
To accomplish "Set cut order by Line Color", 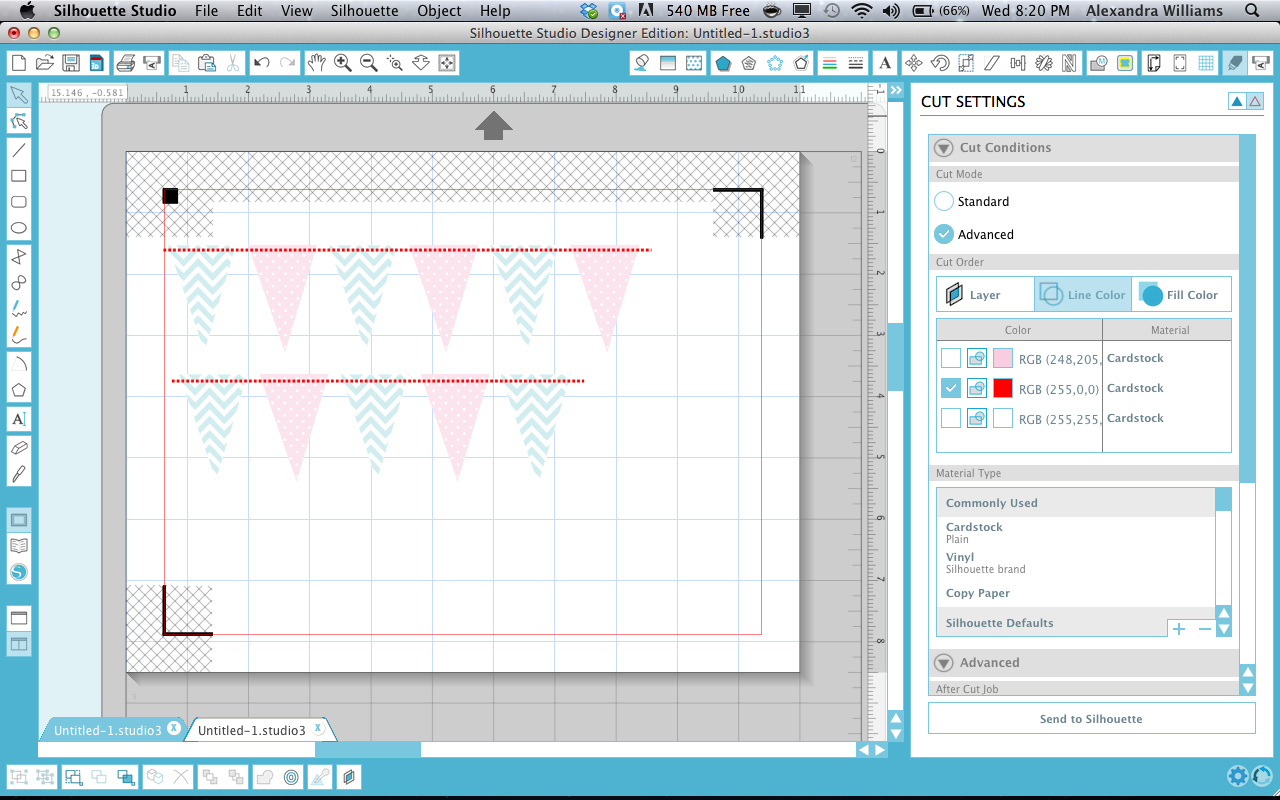I will [1083, 295].
